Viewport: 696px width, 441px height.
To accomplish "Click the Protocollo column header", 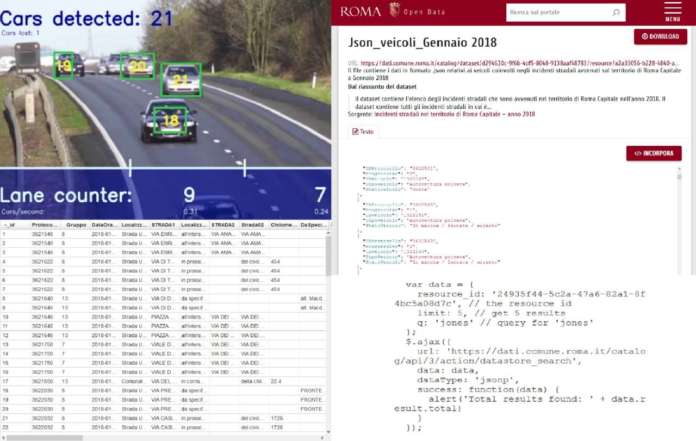I will [44, 225].
